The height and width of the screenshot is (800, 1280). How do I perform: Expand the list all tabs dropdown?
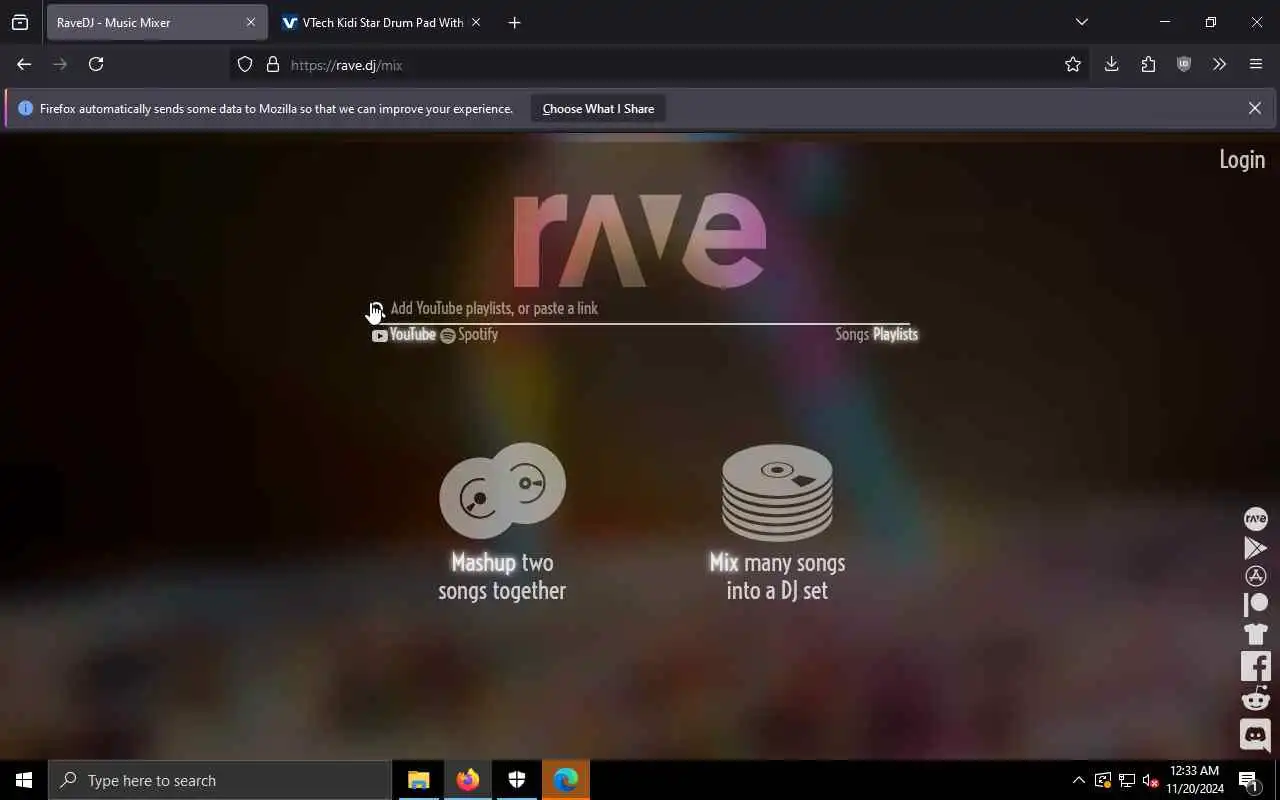pyautogui.click(x=1081, y=22)
